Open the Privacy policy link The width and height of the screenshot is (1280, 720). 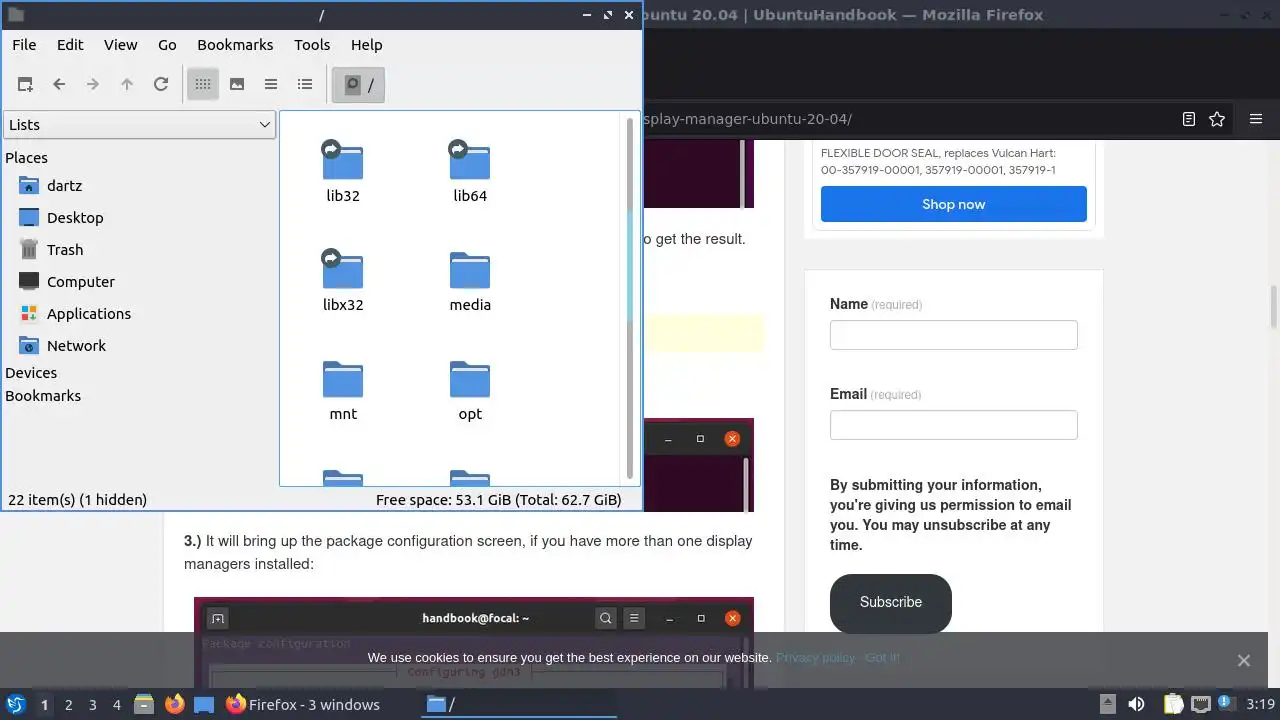coord(815,658)
